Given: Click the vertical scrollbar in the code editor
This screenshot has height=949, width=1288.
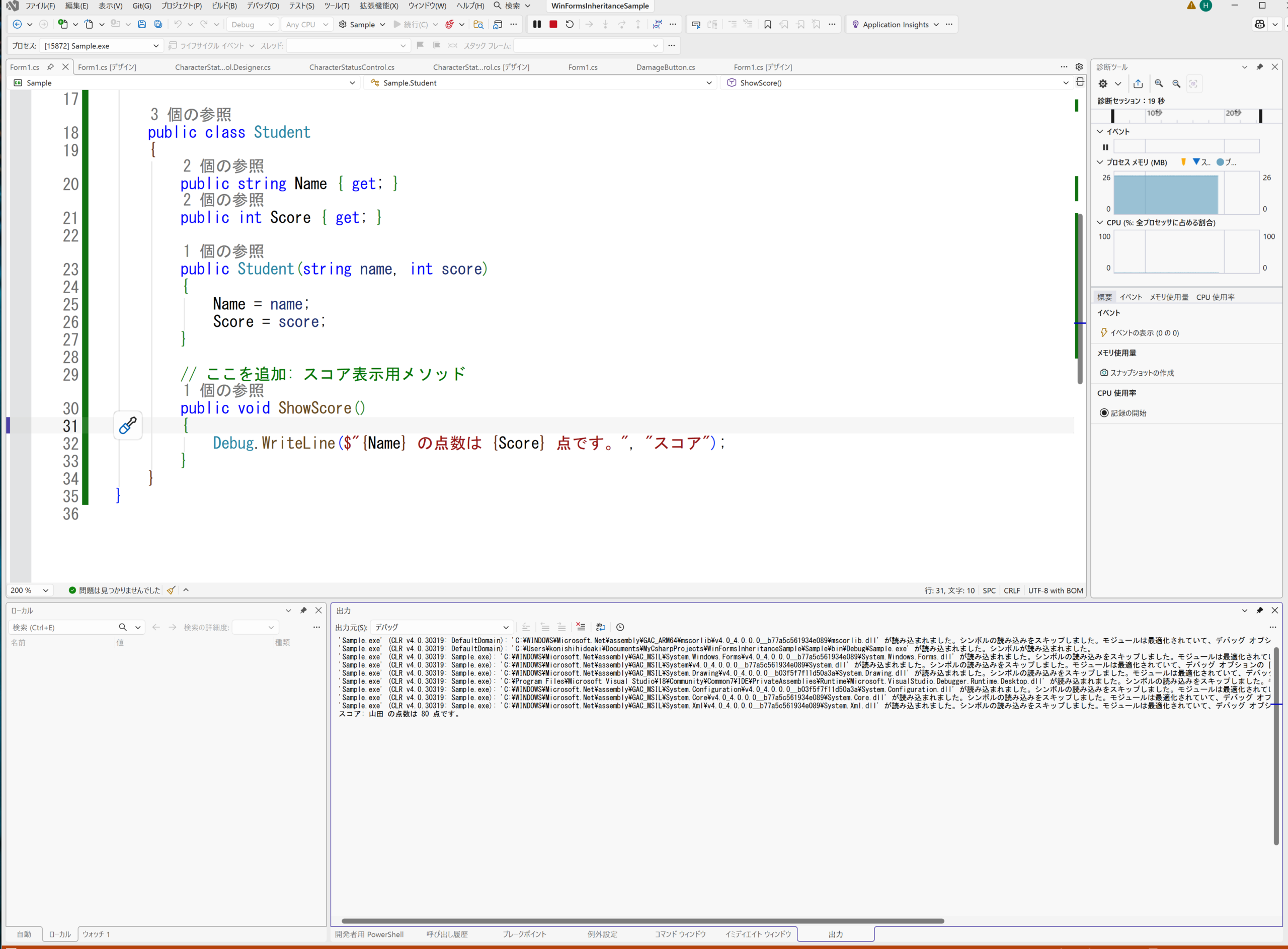Looking at the screenshot, I should click(1080, 299).
